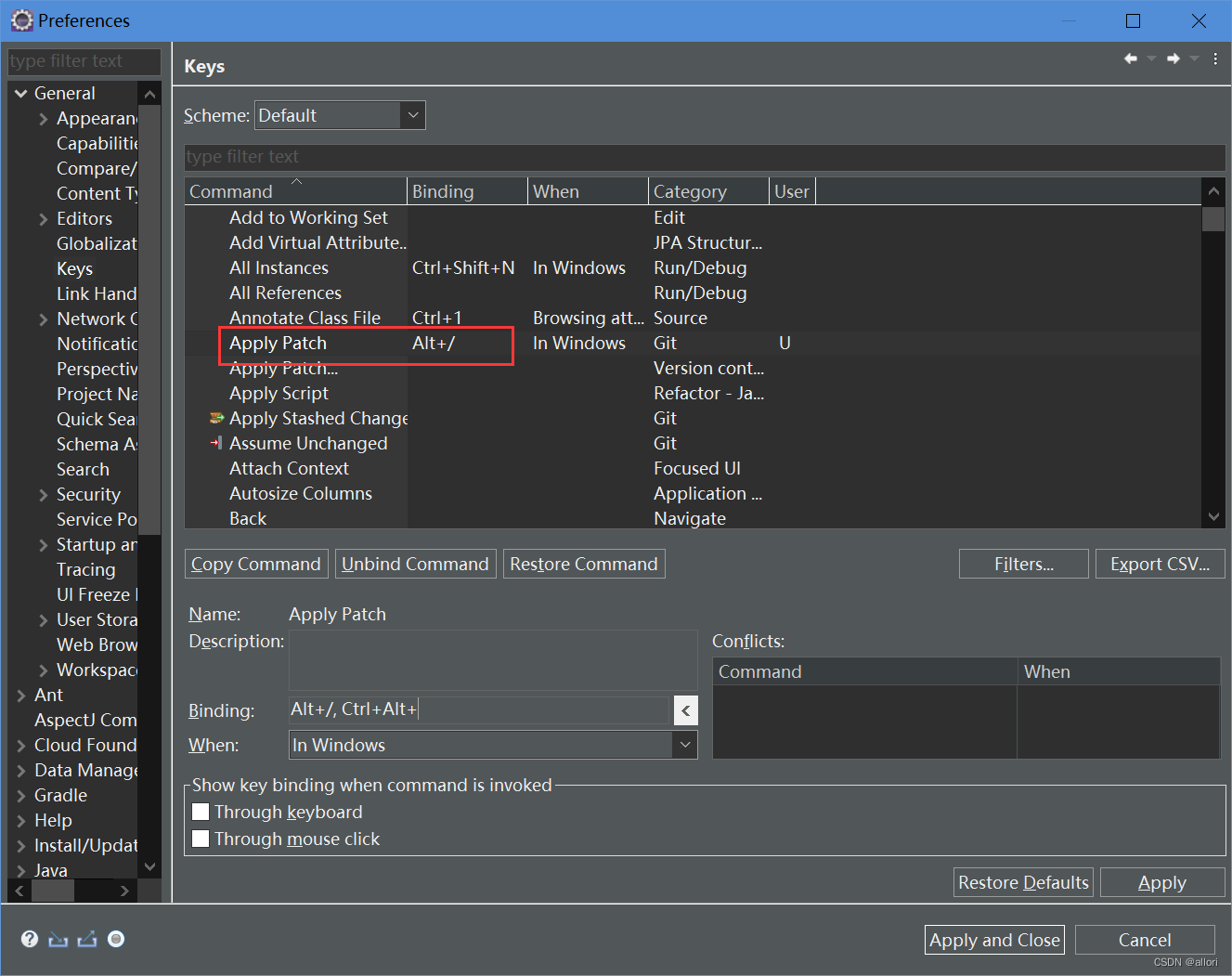The image size is (1232, 976).
Task: Click the back navigation arrow in Keys toolbar
Action: tap(1129, 58)
